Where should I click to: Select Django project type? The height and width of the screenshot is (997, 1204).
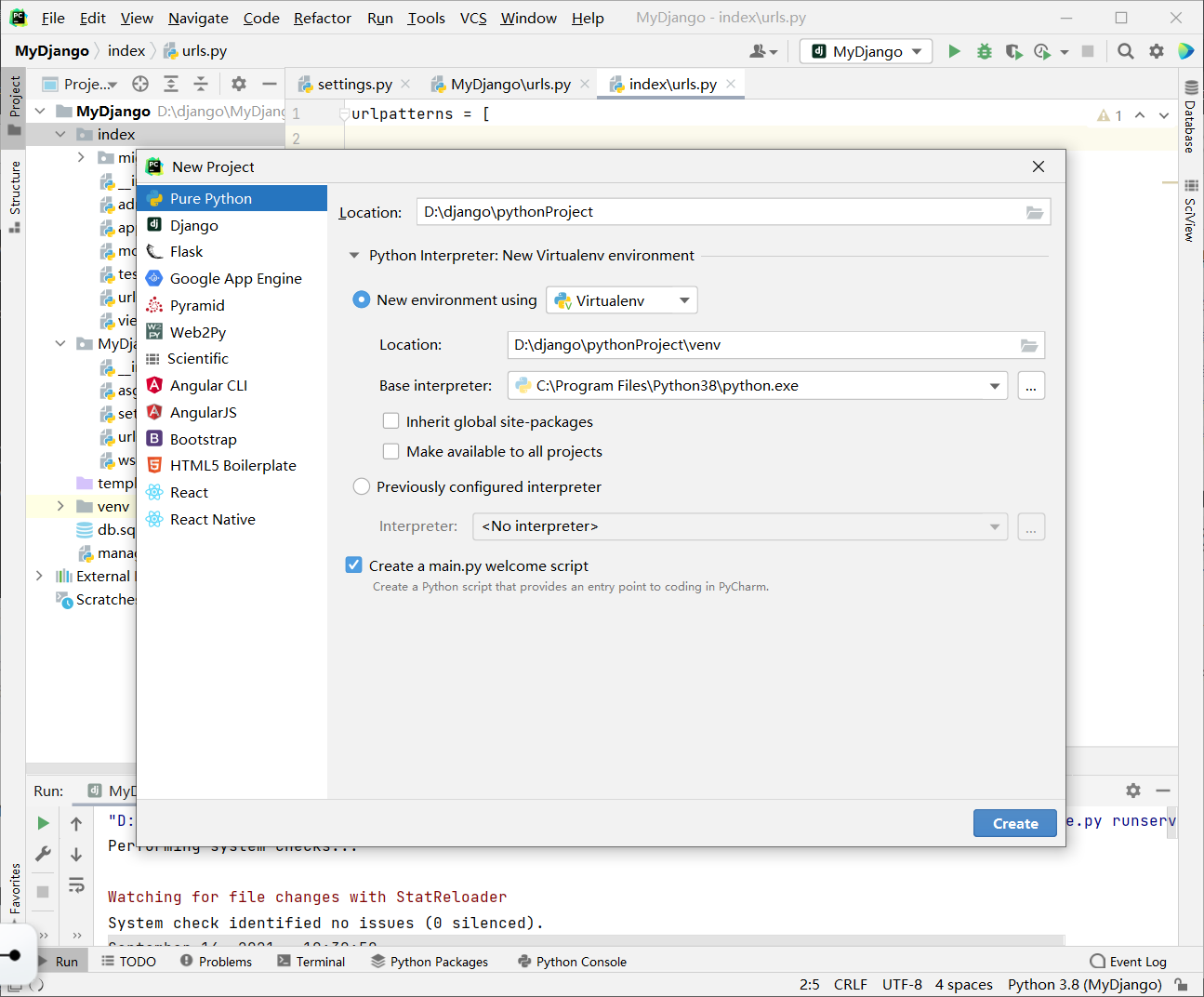232,225
